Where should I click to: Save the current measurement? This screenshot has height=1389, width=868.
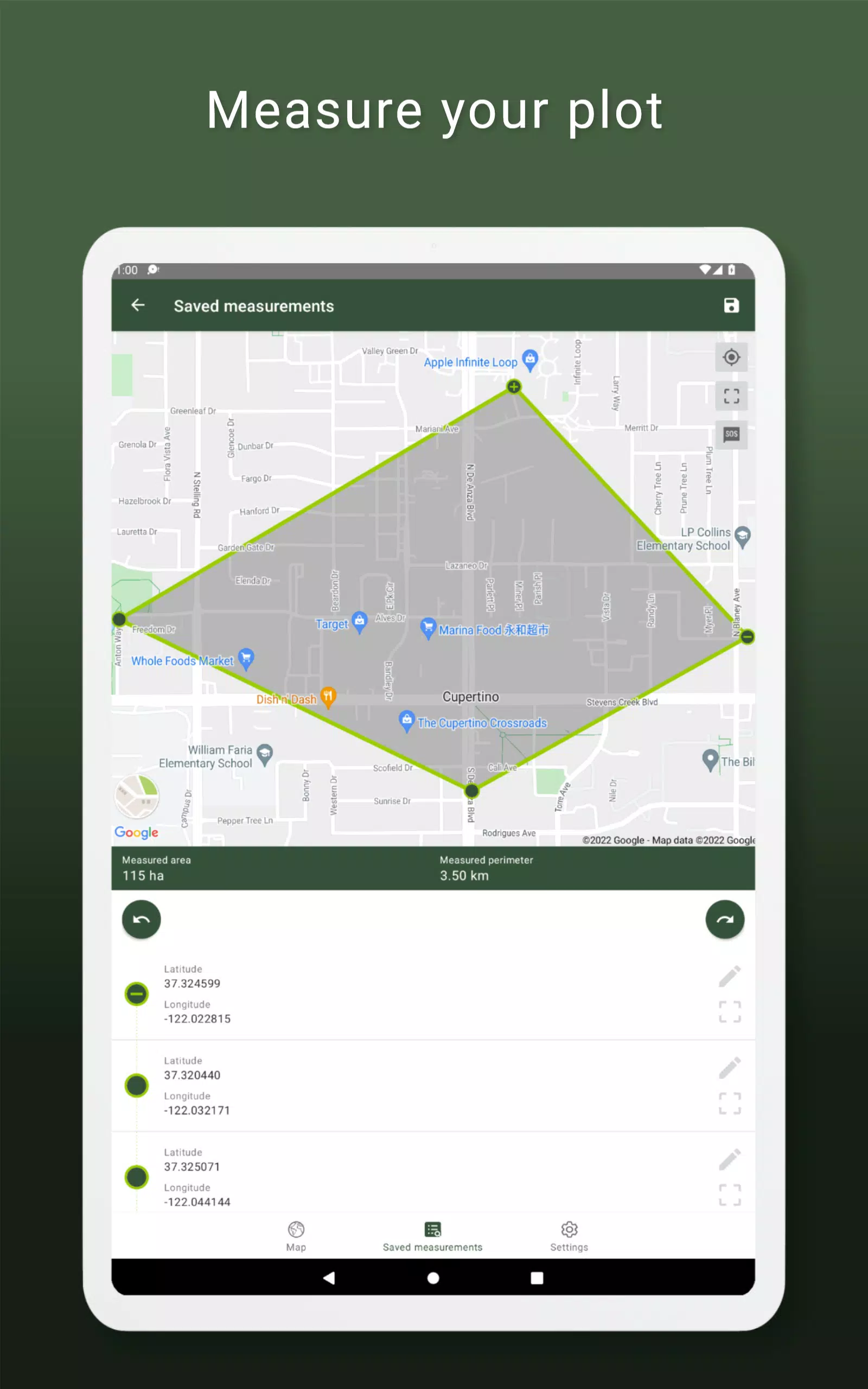coord(730,306)
